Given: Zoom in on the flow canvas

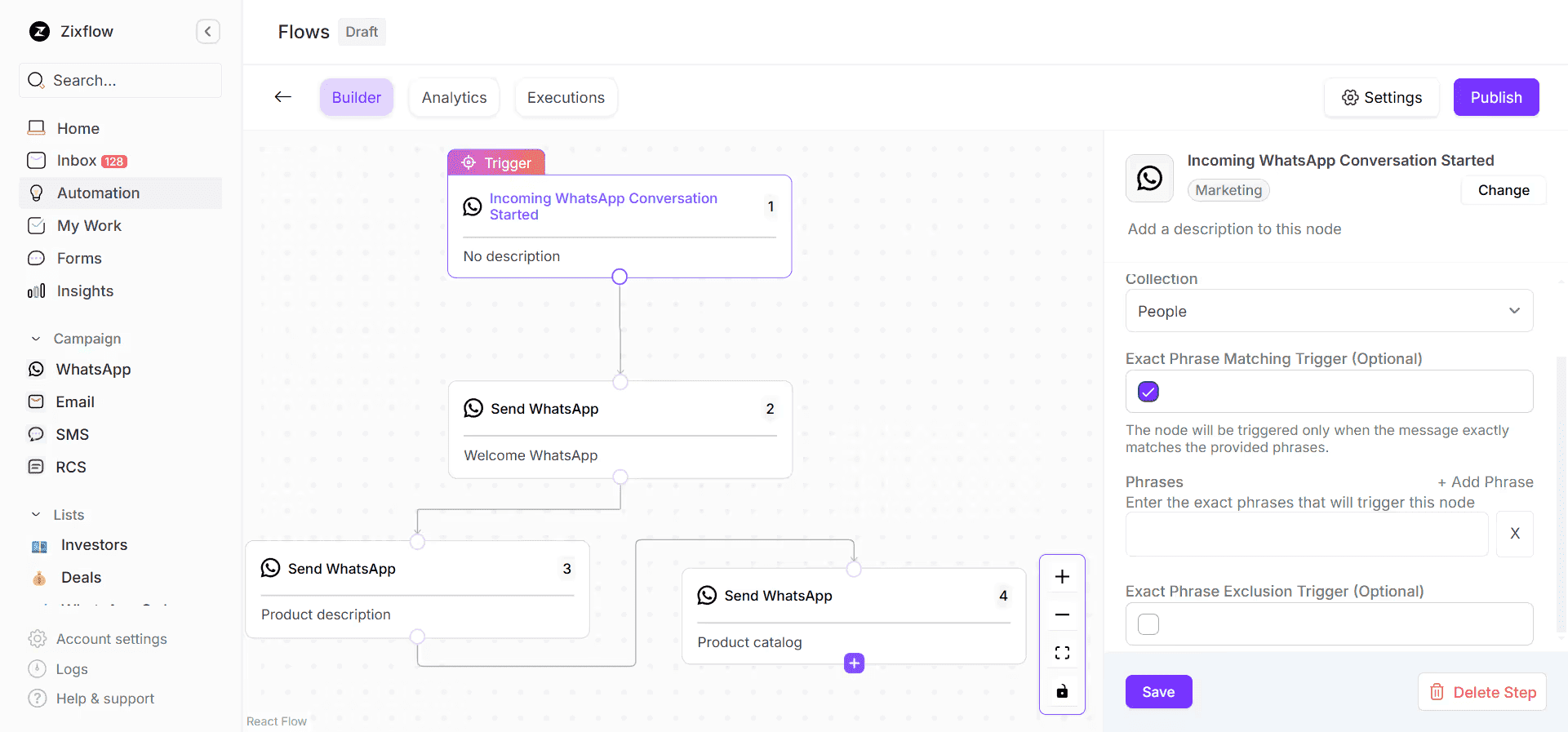Looking at the screenshot, I should click(1062, 577).
